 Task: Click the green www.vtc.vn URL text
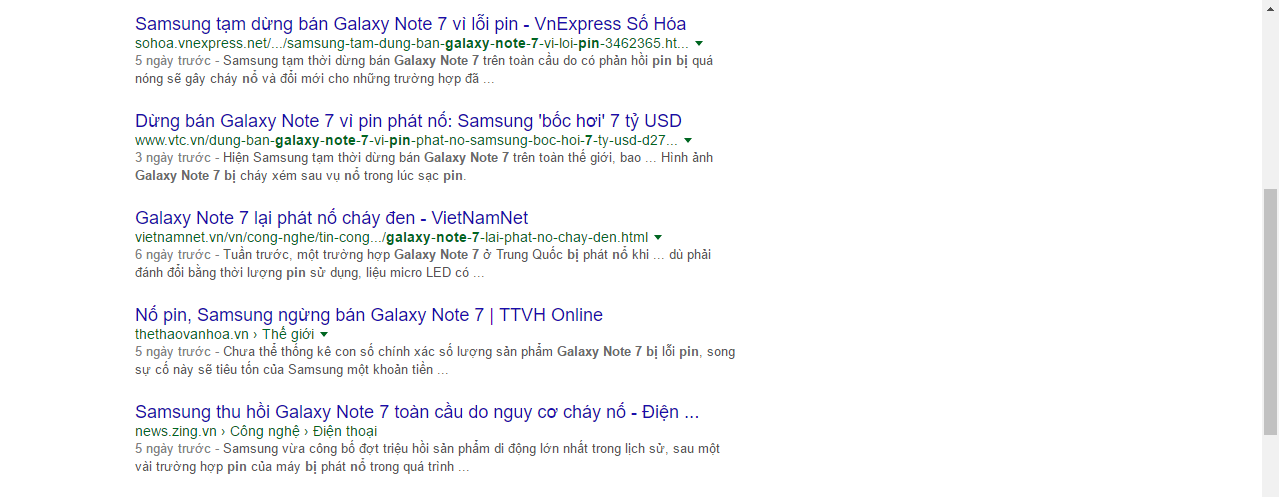406,141
